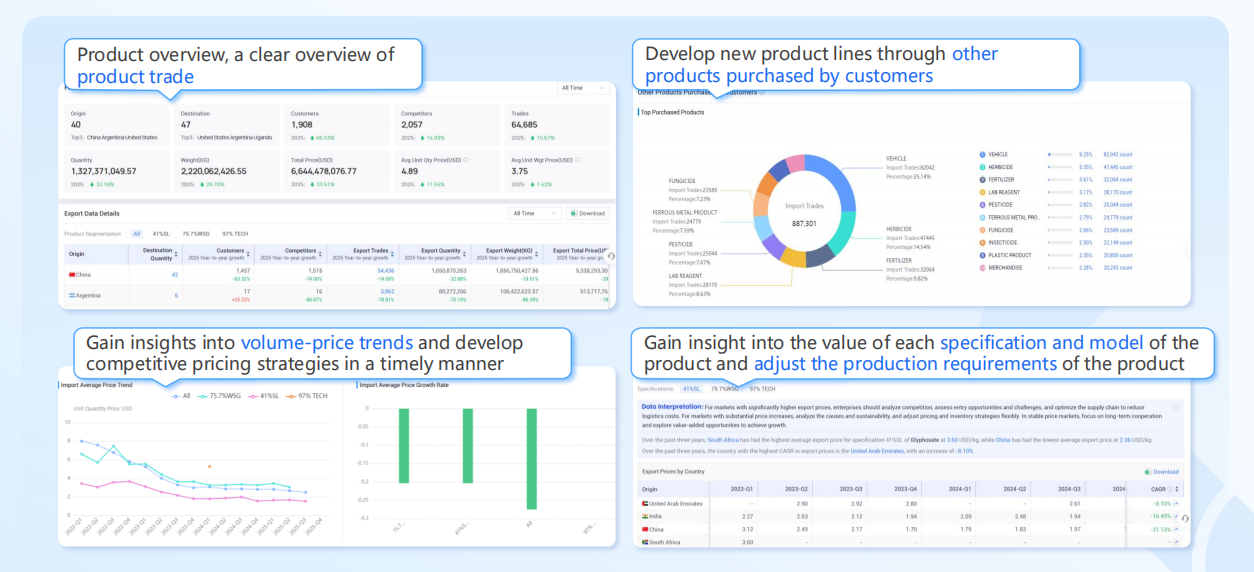The width and height of the screenshot is (1254, 572).
Task: Click the info icon beside Avg.Unit Wgt Price
Action: pos(578,159)
